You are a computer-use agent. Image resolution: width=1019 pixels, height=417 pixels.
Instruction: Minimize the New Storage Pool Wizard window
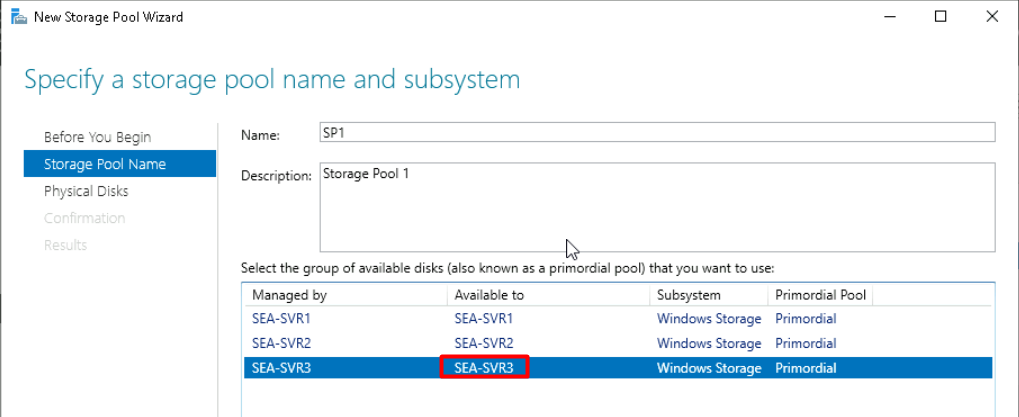(890, 18)
